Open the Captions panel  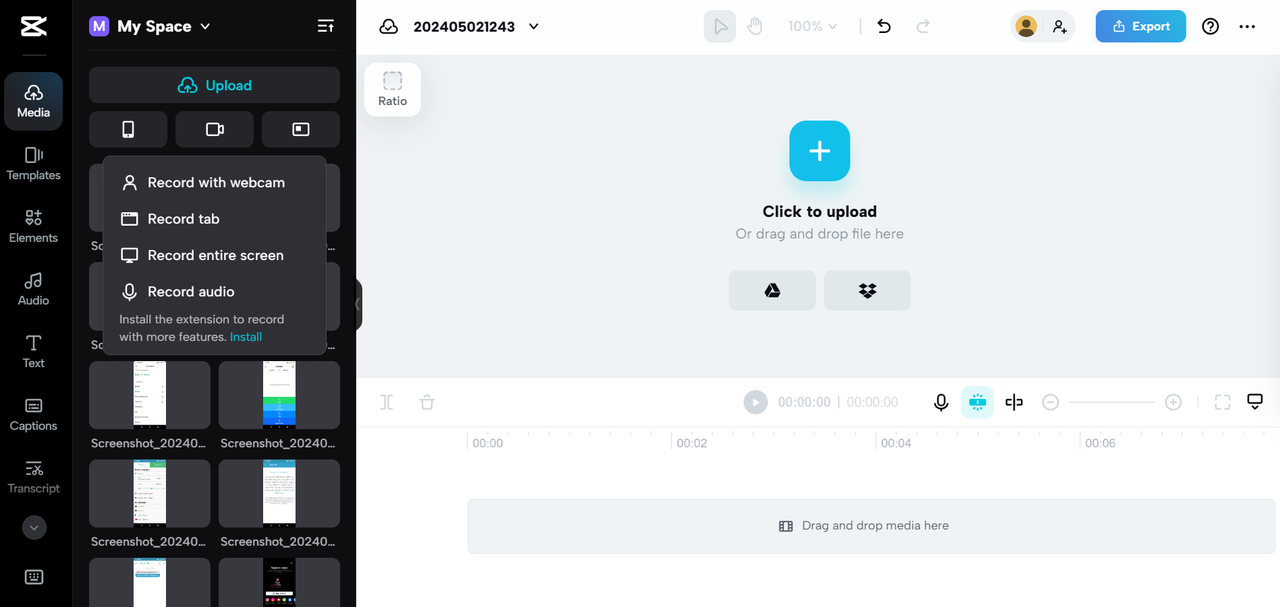[33, 415]
